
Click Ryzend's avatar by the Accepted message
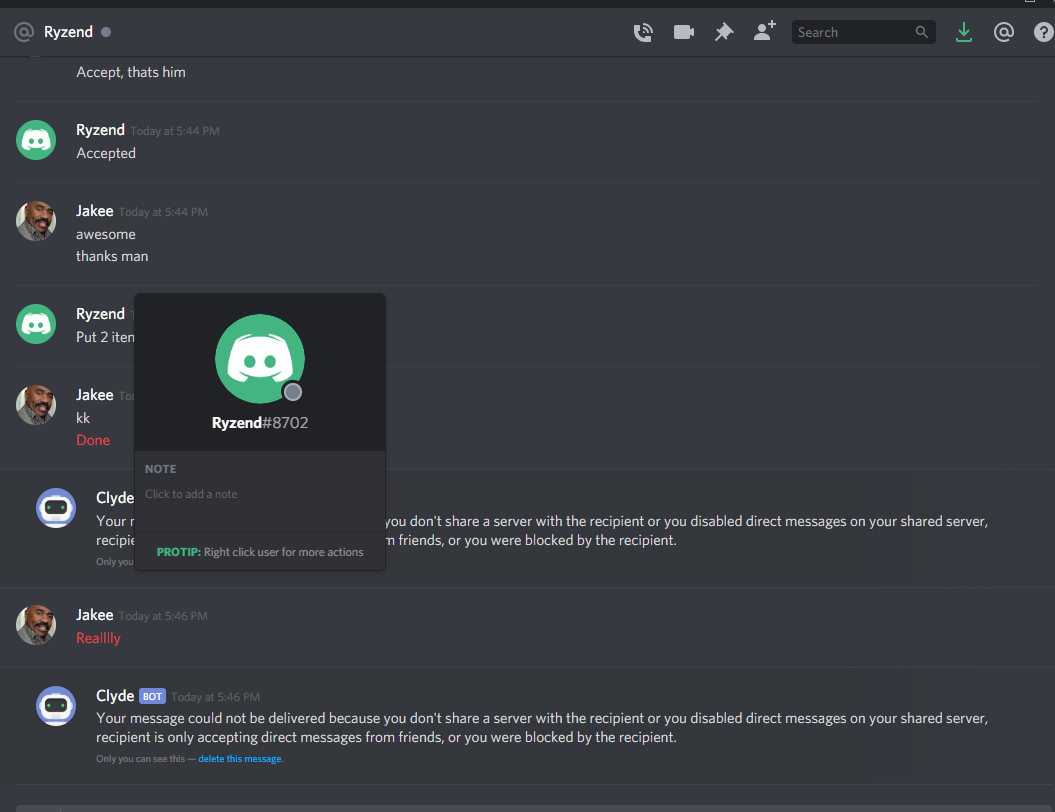pyautogui.click(x=36, y=140)
